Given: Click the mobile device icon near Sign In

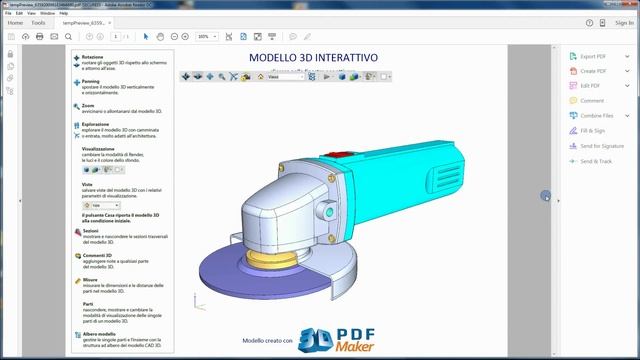Looking at the screenshot, I should [x=602, y=23].
